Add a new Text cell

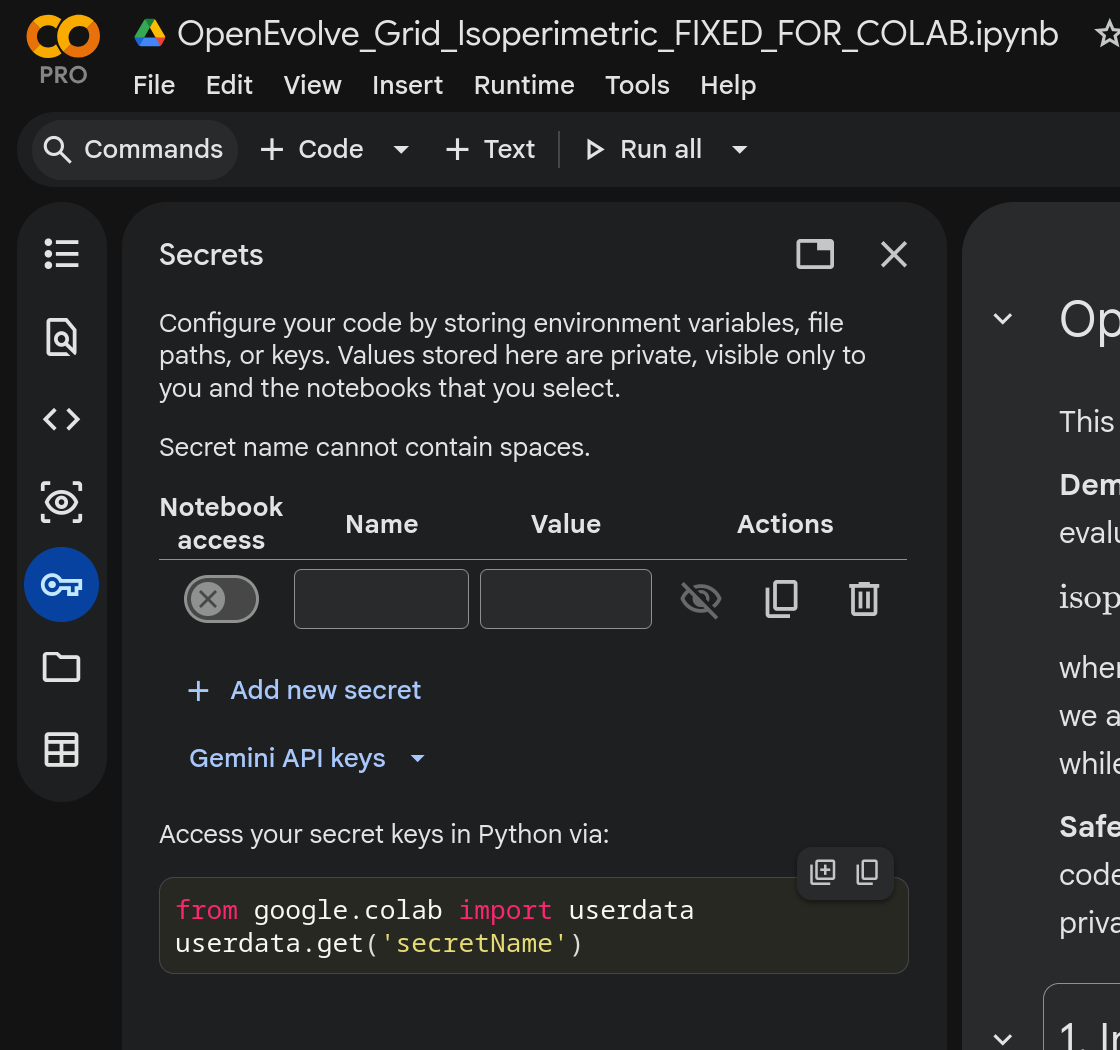pyautogui.click(x=490, y=149)
